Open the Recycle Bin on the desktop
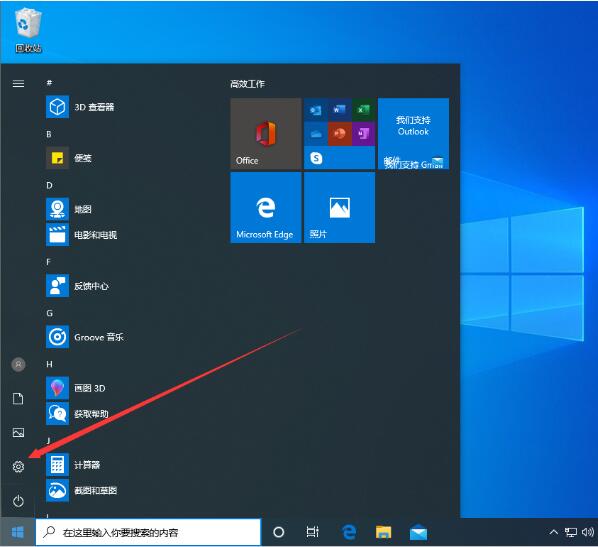598x547 pixels. pos(28,31)
